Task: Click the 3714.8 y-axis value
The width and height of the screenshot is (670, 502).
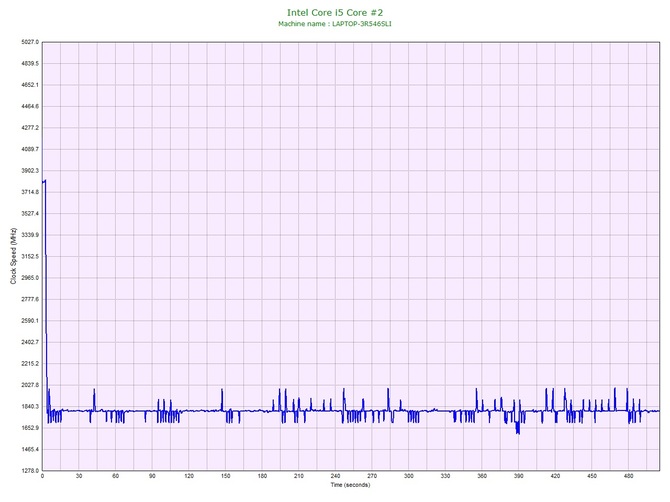Action: [x=30, y=192]
